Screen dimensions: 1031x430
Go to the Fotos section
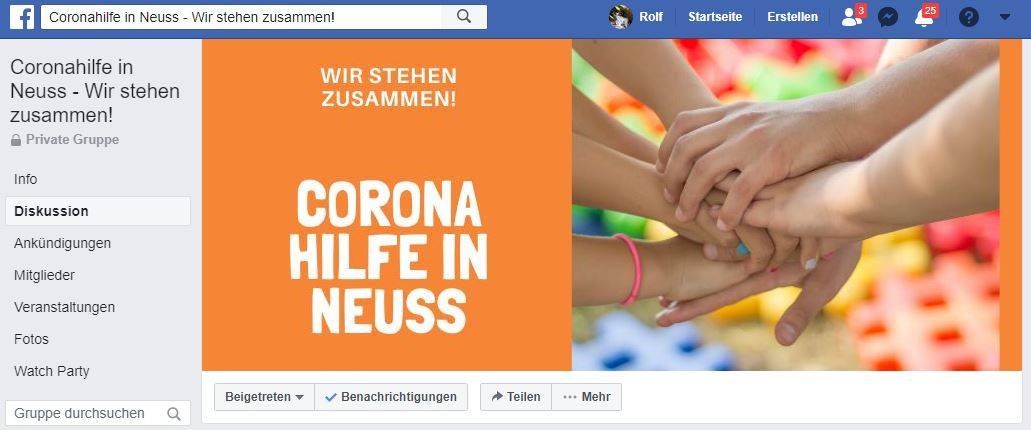pos(32,339)
